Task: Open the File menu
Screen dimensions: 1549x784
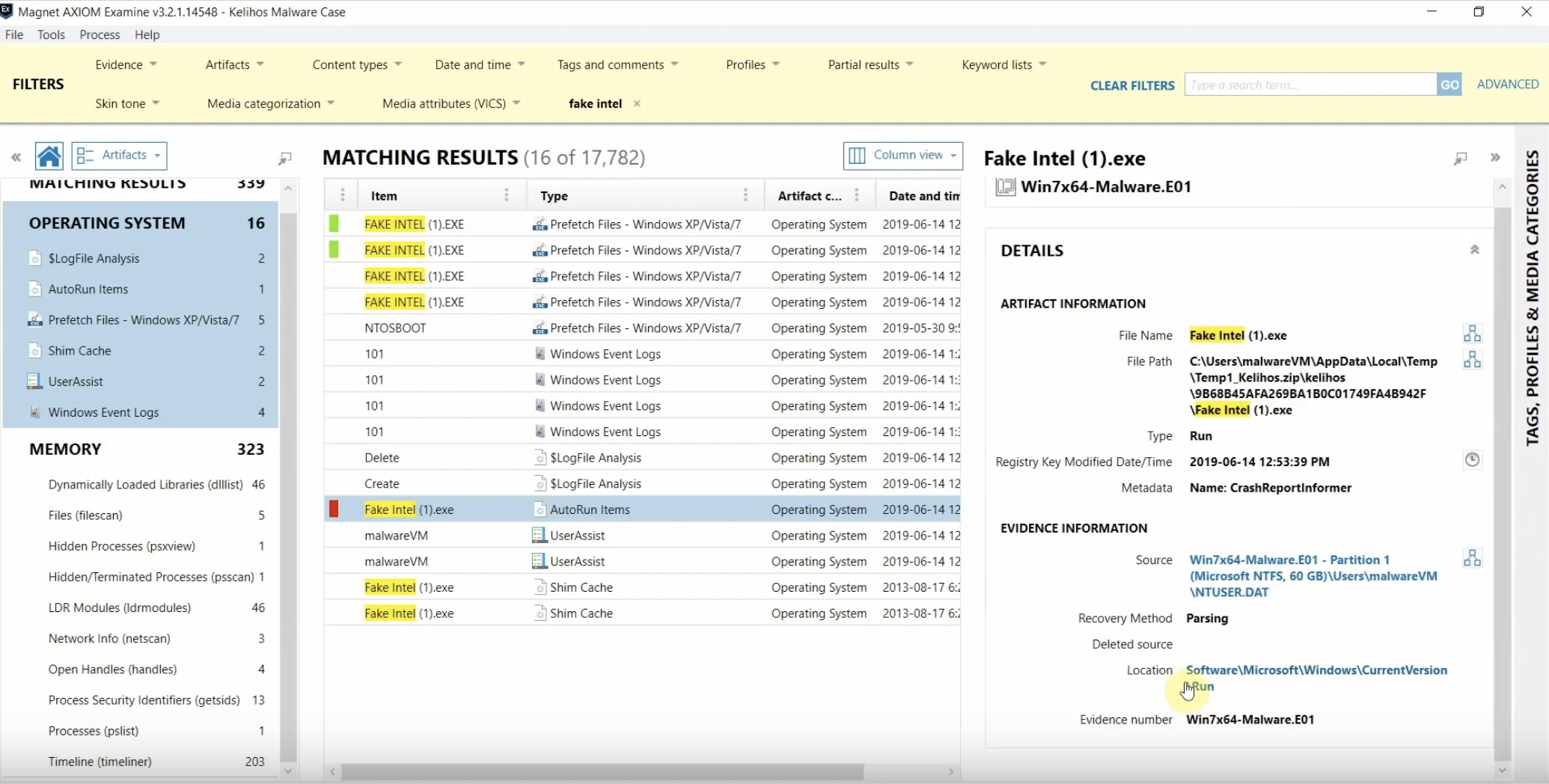Action: (14, 34)
